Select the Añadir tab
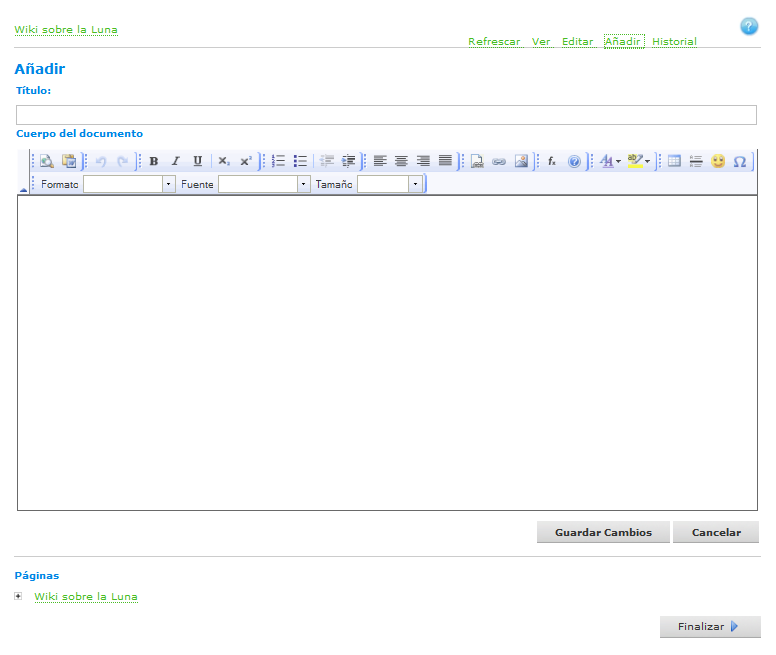Screen dimensions: 776x655 [624, 42]
